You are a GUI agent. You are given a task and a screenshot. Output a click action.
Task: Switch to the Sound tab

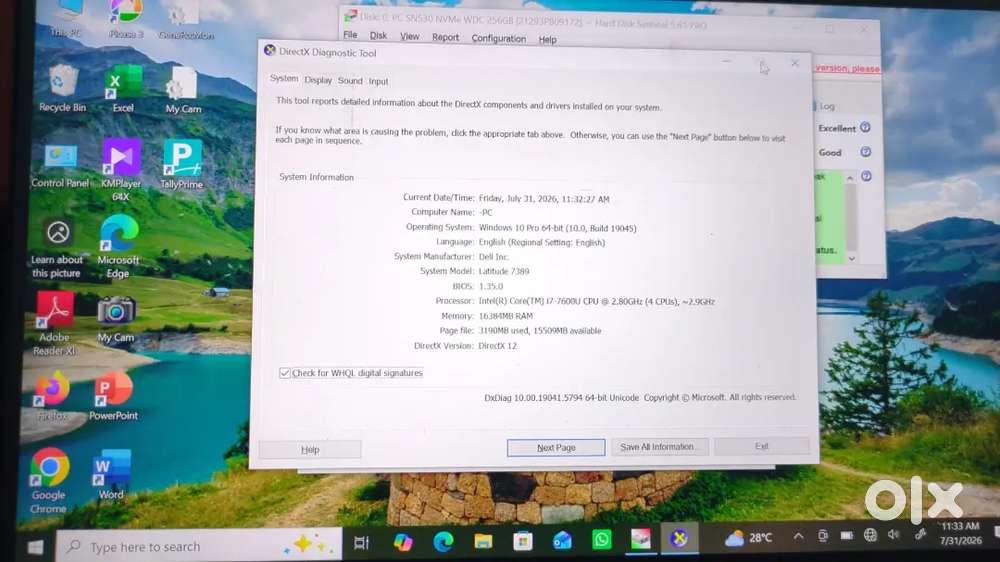[x=350, y=81]
